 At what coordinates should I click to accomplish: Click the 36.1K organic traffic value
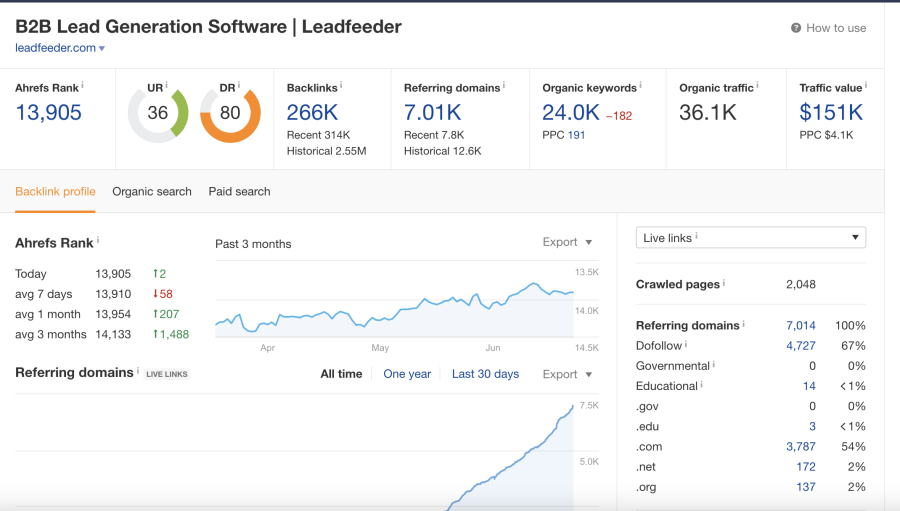[708, 113]
